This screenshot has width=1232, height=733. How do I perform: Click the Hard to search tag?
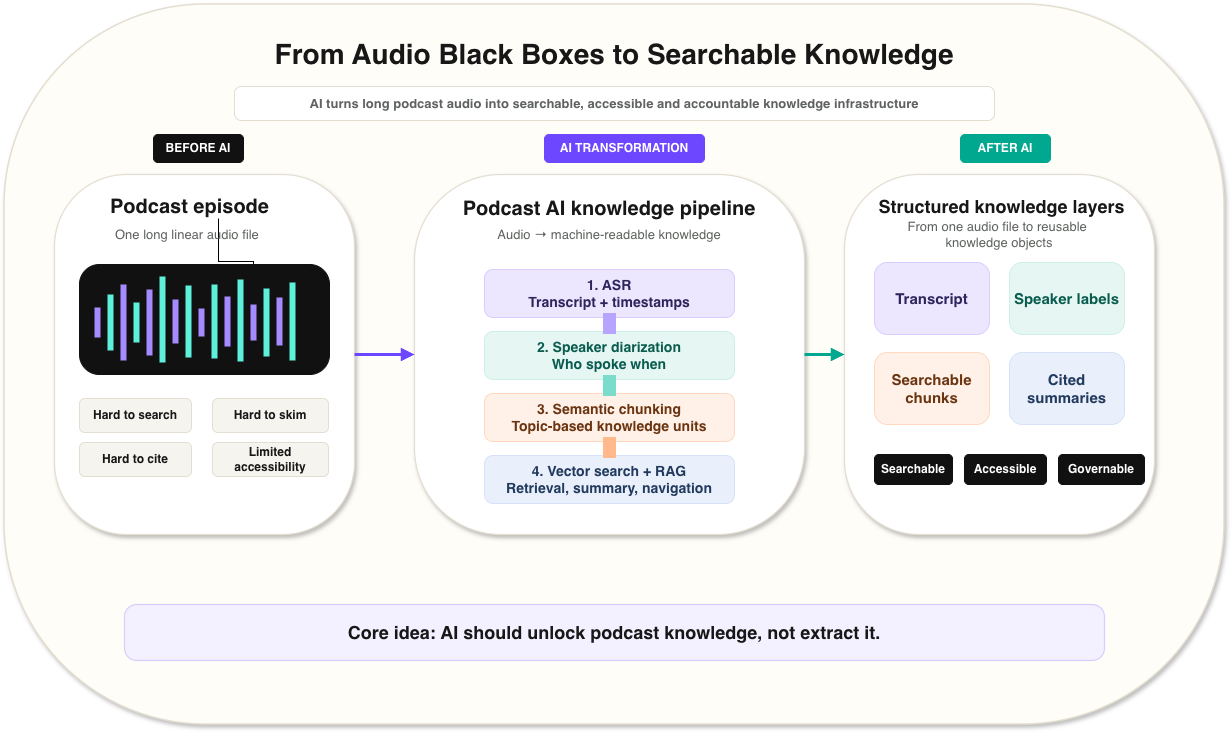135,415
